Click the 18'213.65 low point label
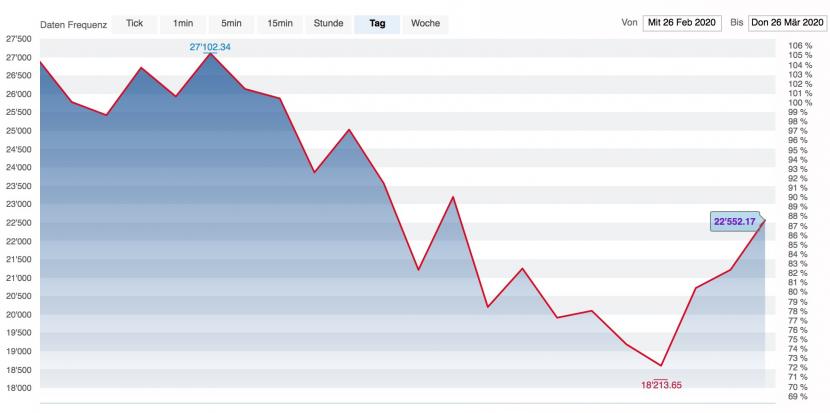The height and width of the screenshot is (413, 830). (x=661, y=385)
